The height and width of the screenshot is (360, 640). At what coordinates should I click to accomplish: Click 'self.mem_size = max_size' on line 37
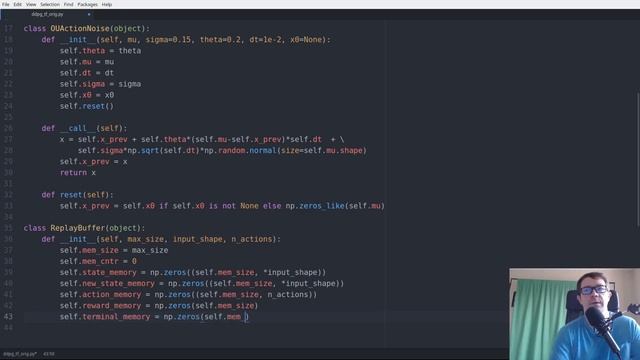click(114, 250)
